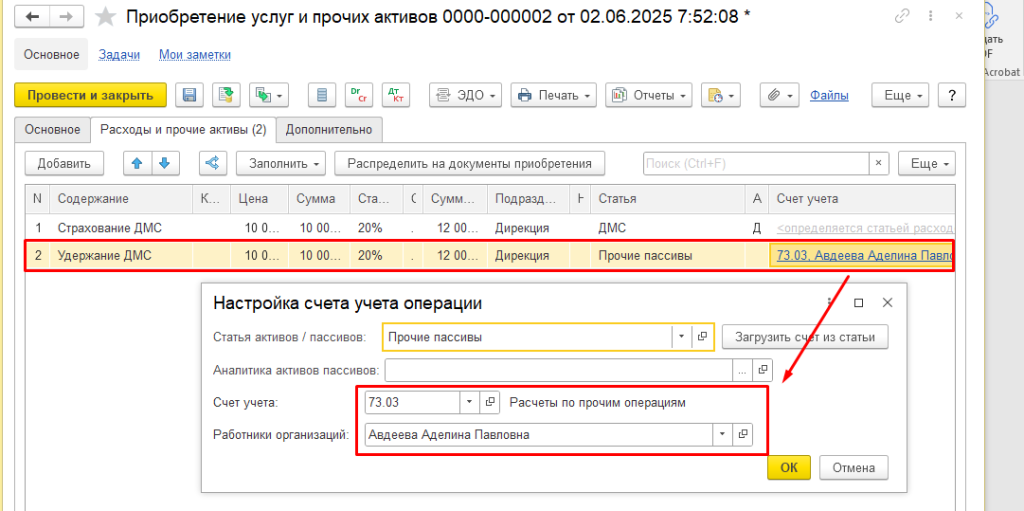The height and width of the screenshot is (511, 1024).
Task: Expand the Счет учета dropdown list
Action: click(470, 402)
